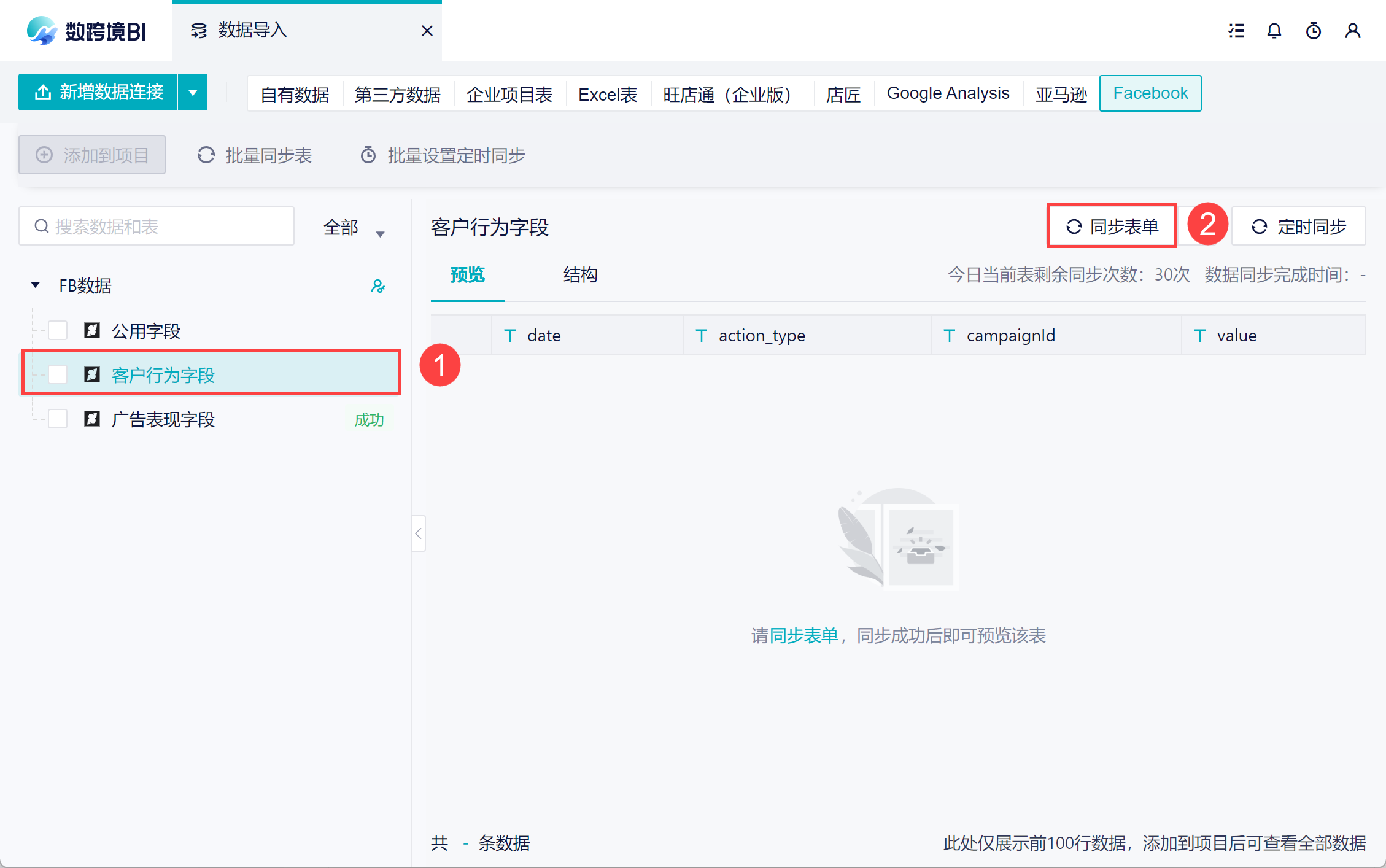Collapse the FB数据 tree node
This screenshot has height=868, width=1386.
[x=36, y=285]
